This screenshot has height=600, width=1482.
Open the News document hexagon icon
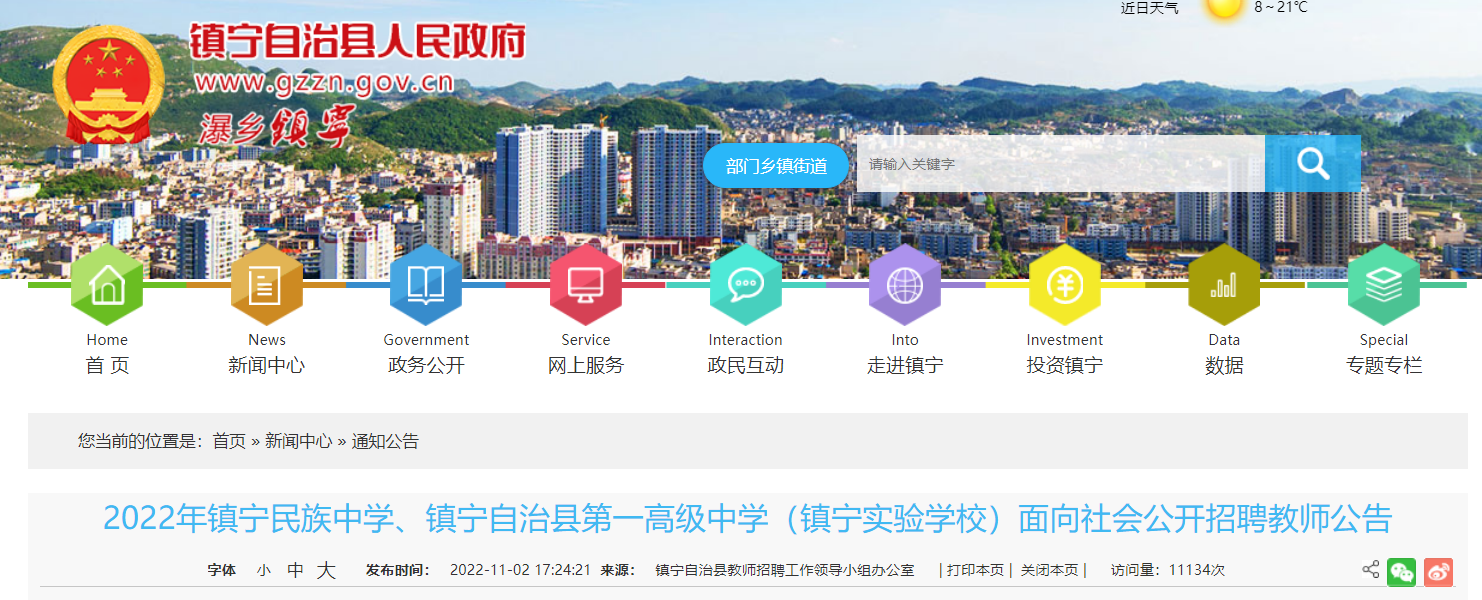coord(266,285)
